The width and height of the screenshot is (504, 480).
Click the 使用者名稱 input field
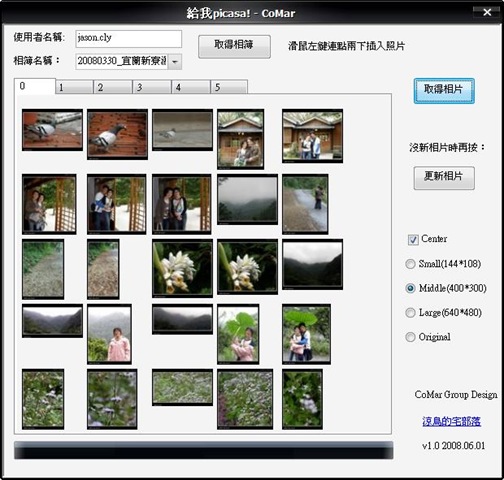[x=129, y=39]
